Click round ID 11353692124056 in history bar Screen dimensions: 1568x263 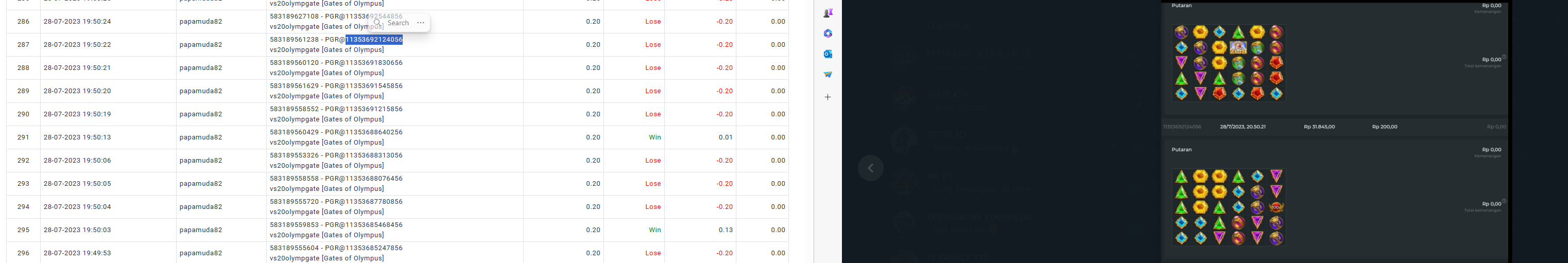coord(1181,127)
